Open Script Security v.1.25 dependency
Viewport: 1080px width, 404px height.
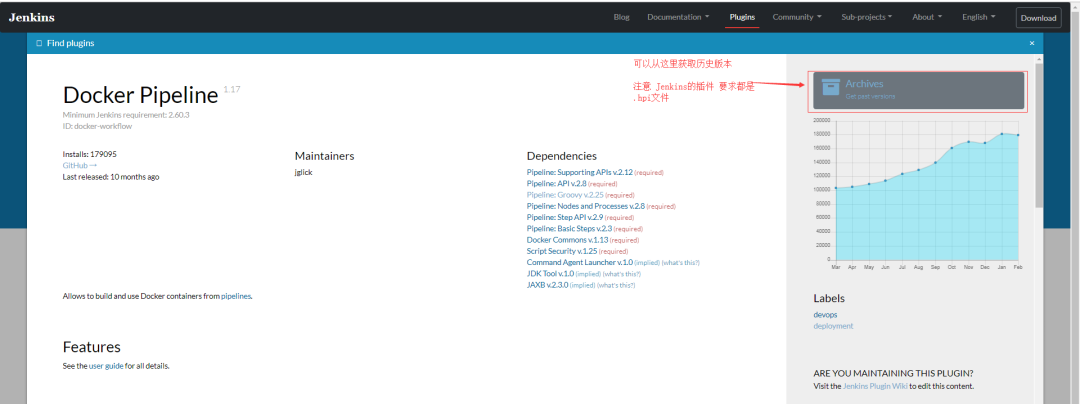562,251
